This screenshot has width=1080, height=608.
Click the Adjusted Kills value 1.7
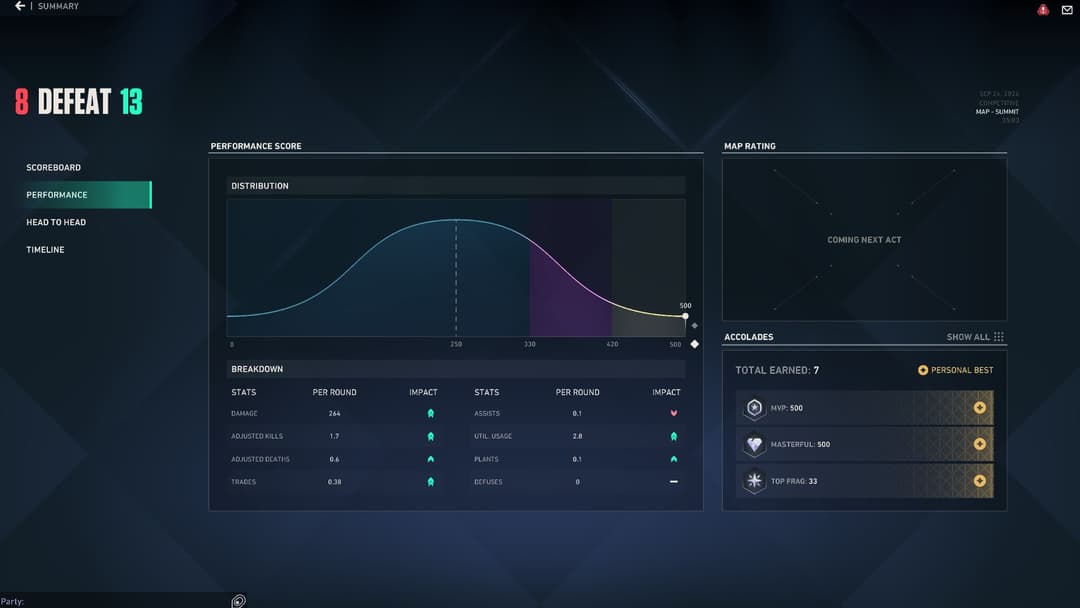point(334,437)
